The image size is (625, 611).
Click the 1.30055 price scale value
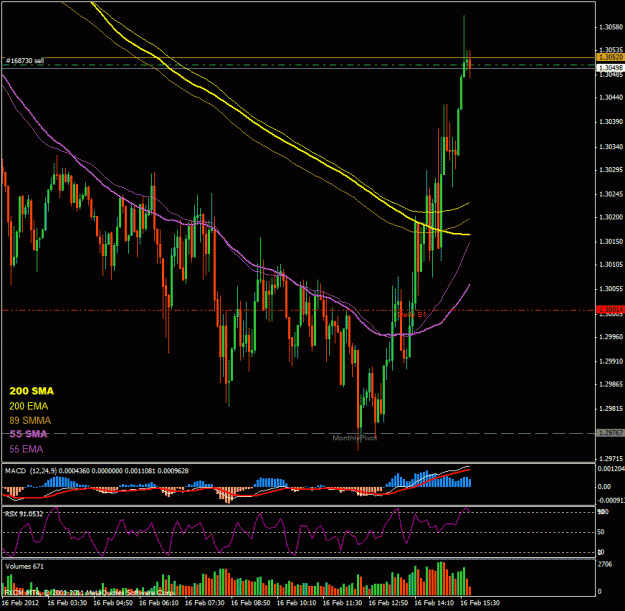[611, 289]
